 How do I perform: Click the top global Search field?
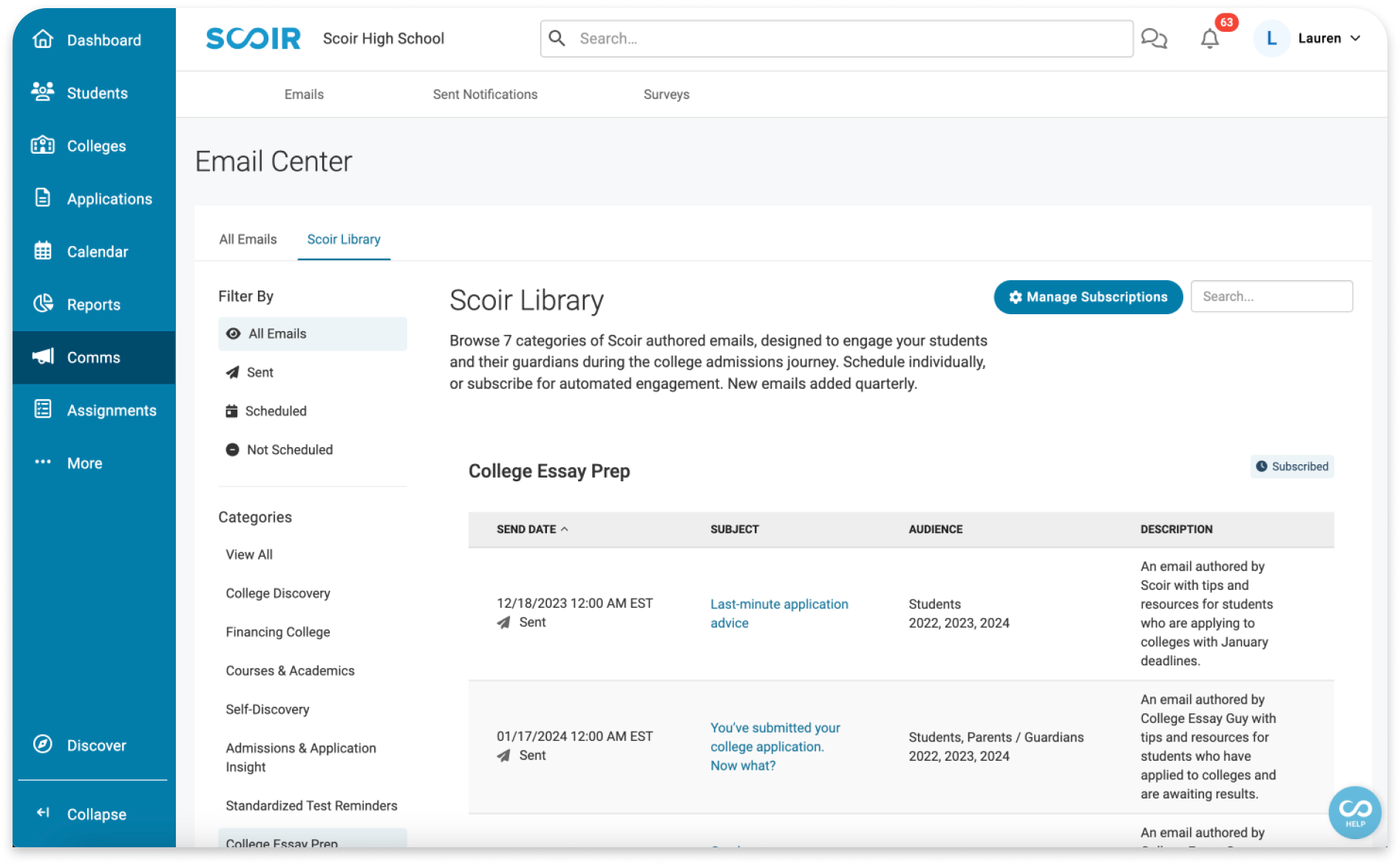837,38
